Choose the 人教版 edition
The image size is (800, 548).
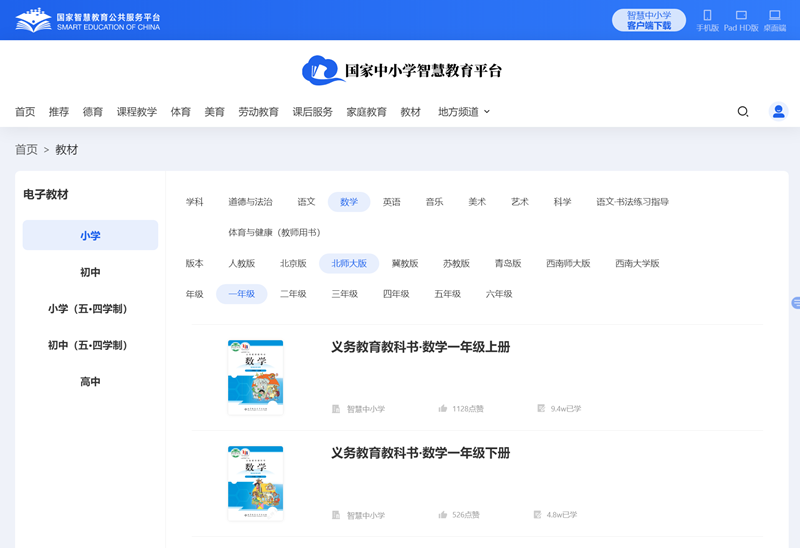241,263
